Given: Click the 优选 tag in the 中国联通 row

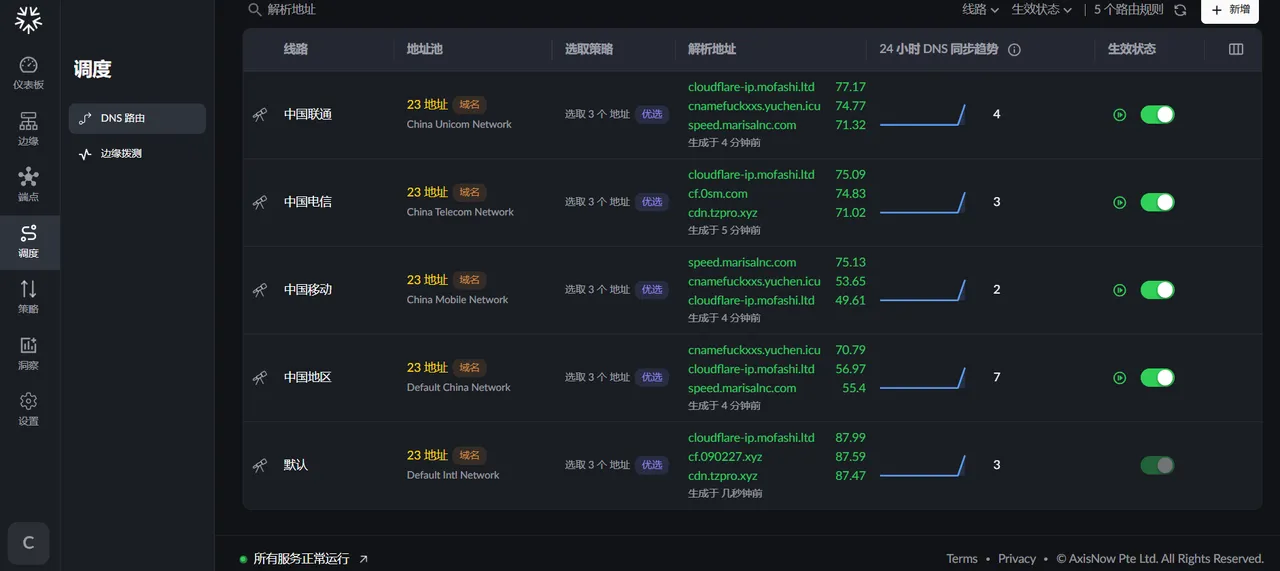Looking at the screenshot, I should pyautogui.click(x=652, y=115).
